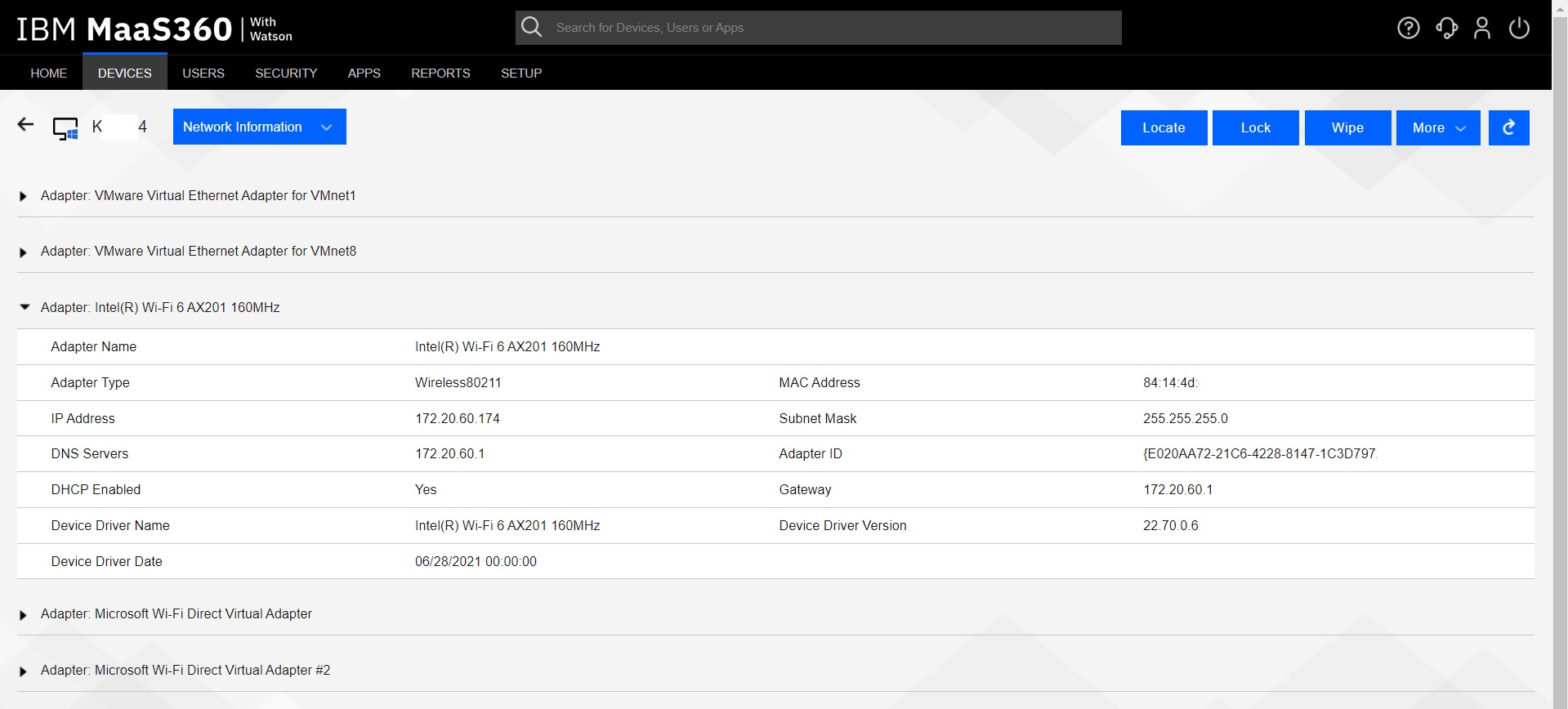Click the IBM MaaS360 logo
Image resolution: width=1568 pixels, height=709 pixels.
(x=154, y=29)
